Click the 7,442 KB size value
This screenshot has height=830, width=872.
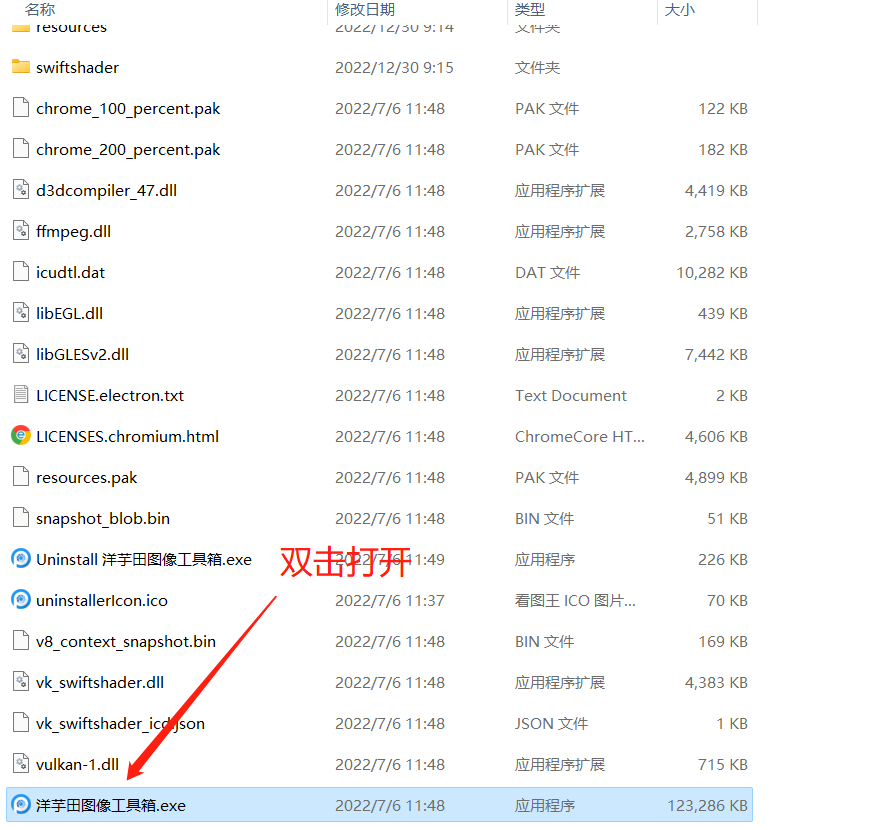[x=716, y=354]
